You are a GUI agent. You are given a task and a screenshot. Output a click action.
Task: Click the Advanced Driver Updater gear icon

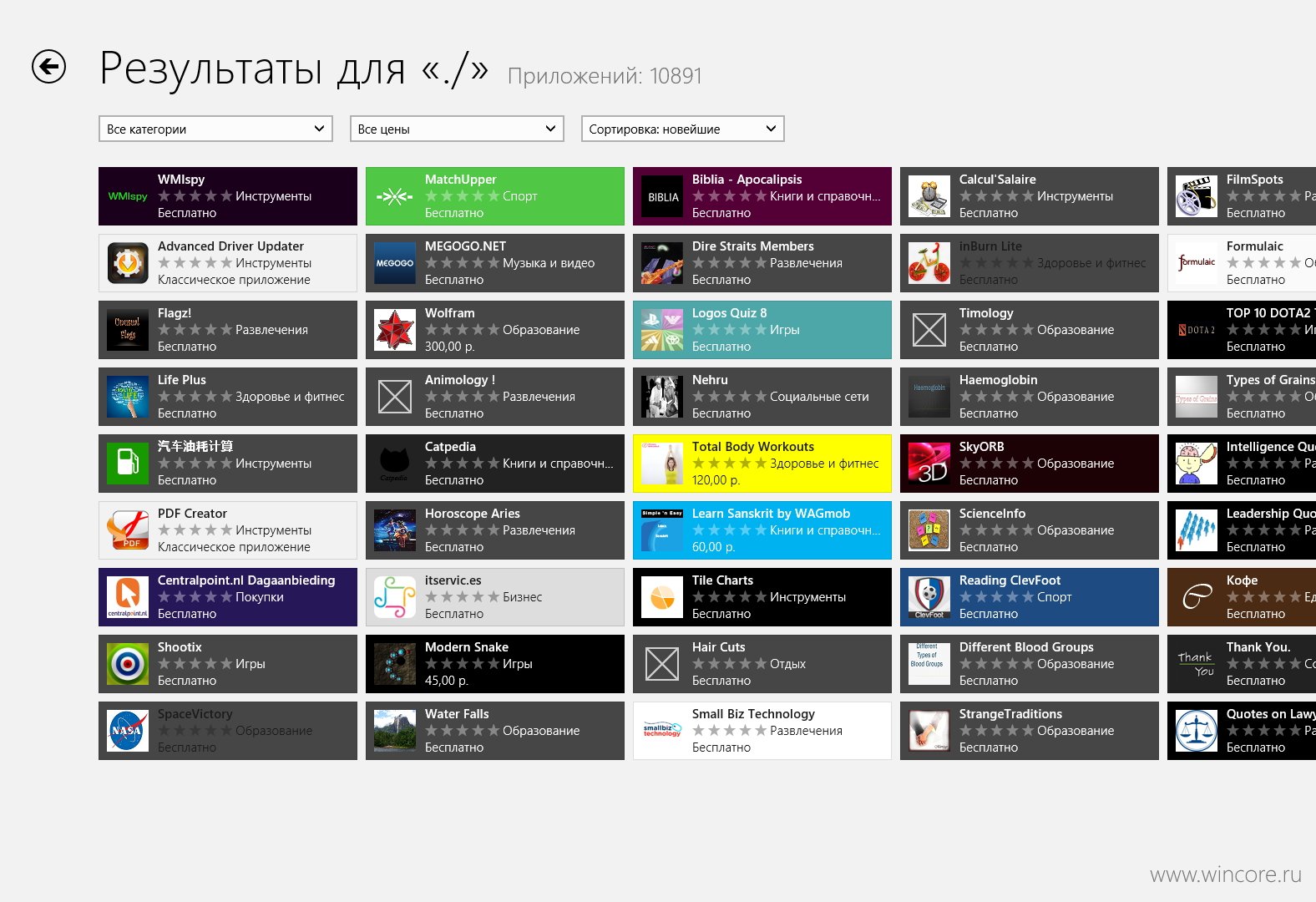pyautogui.click(x=128, y=263)
